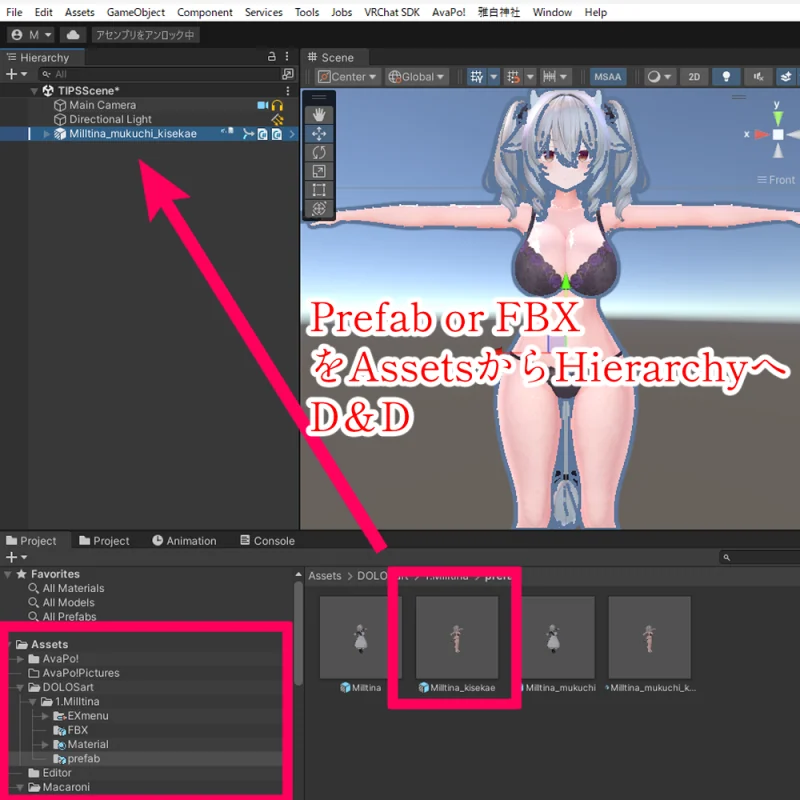Select the Scale tool
The image size is (800, 800).
(319, 171)
